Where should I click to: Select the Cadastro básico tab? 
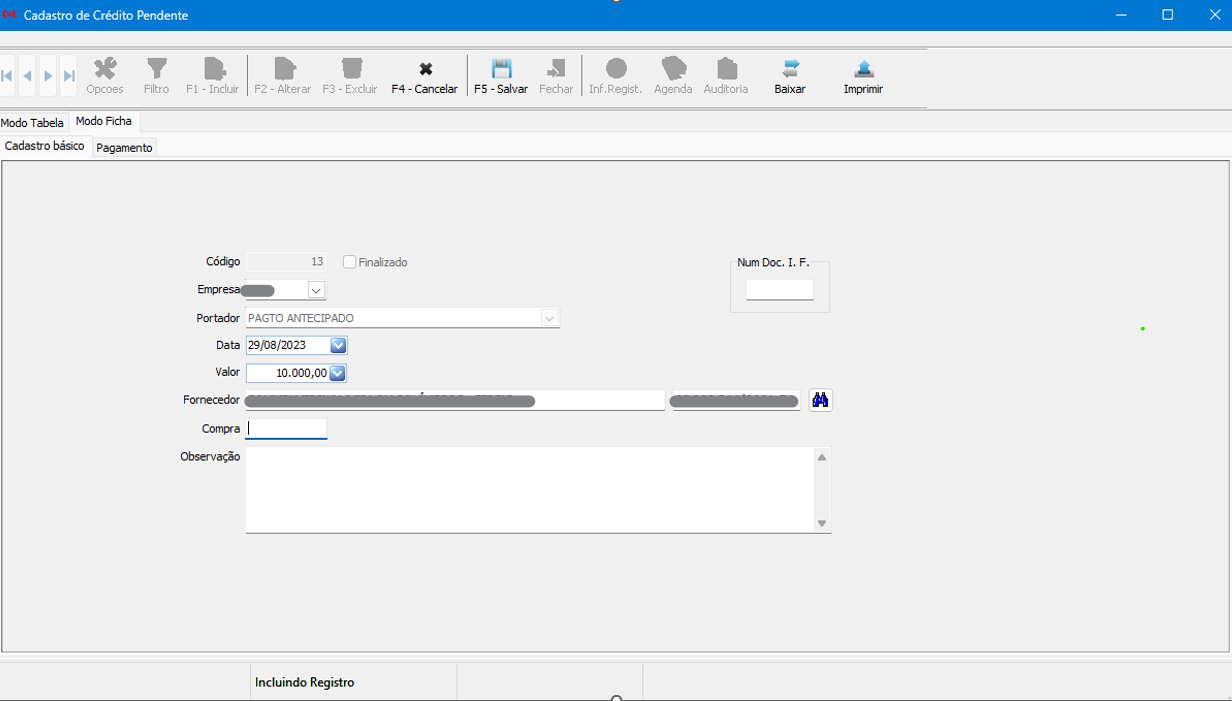click(45, 146)
